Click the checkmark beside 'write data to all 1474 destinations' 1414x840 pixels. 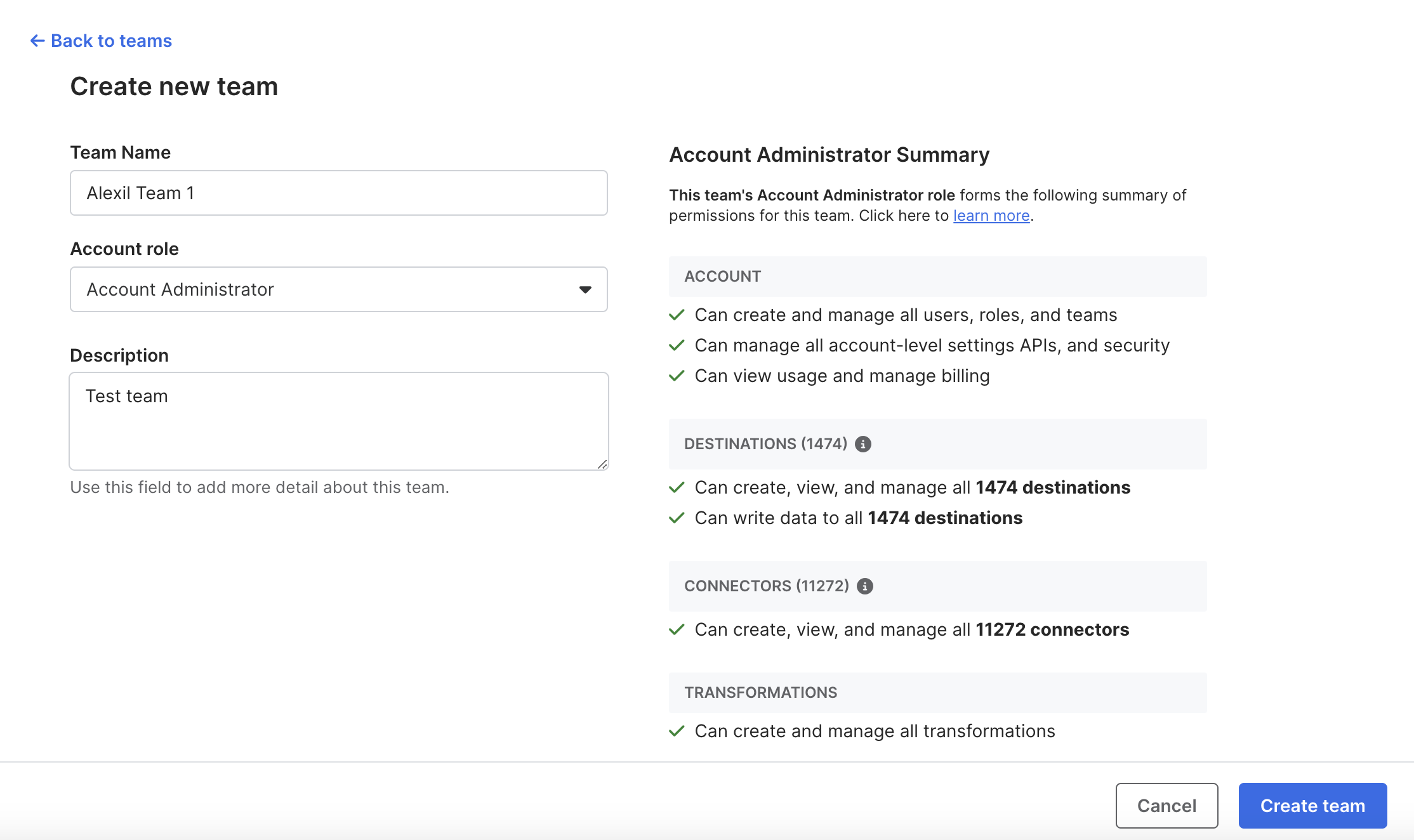point(677,518)
